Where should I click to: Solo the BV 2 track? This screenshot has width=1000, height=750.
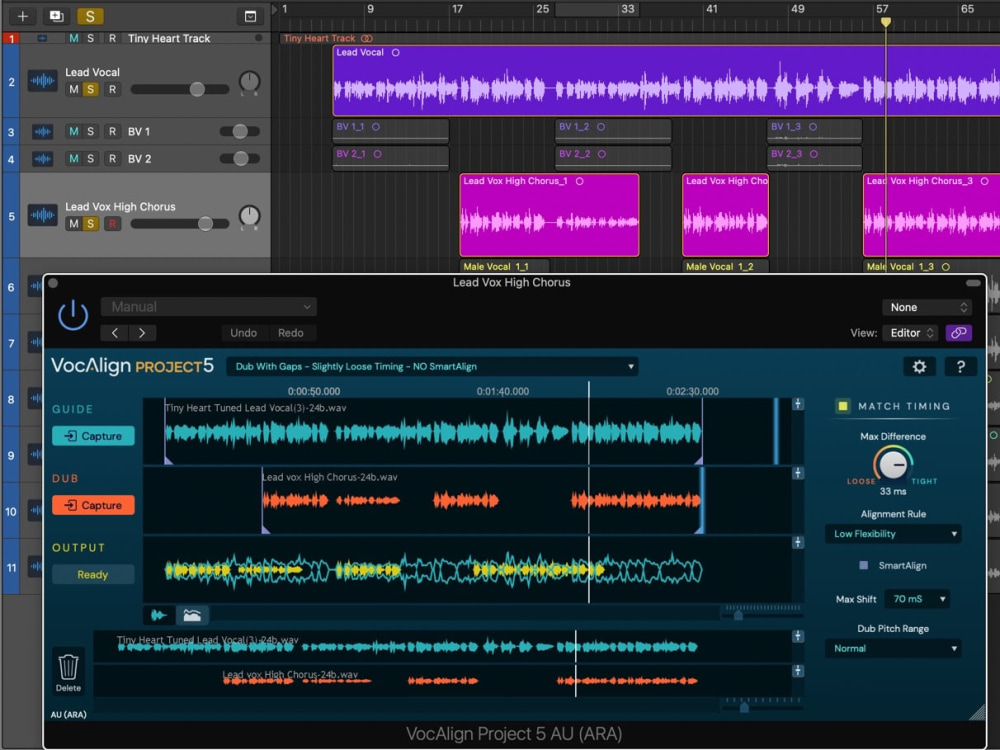91,159
